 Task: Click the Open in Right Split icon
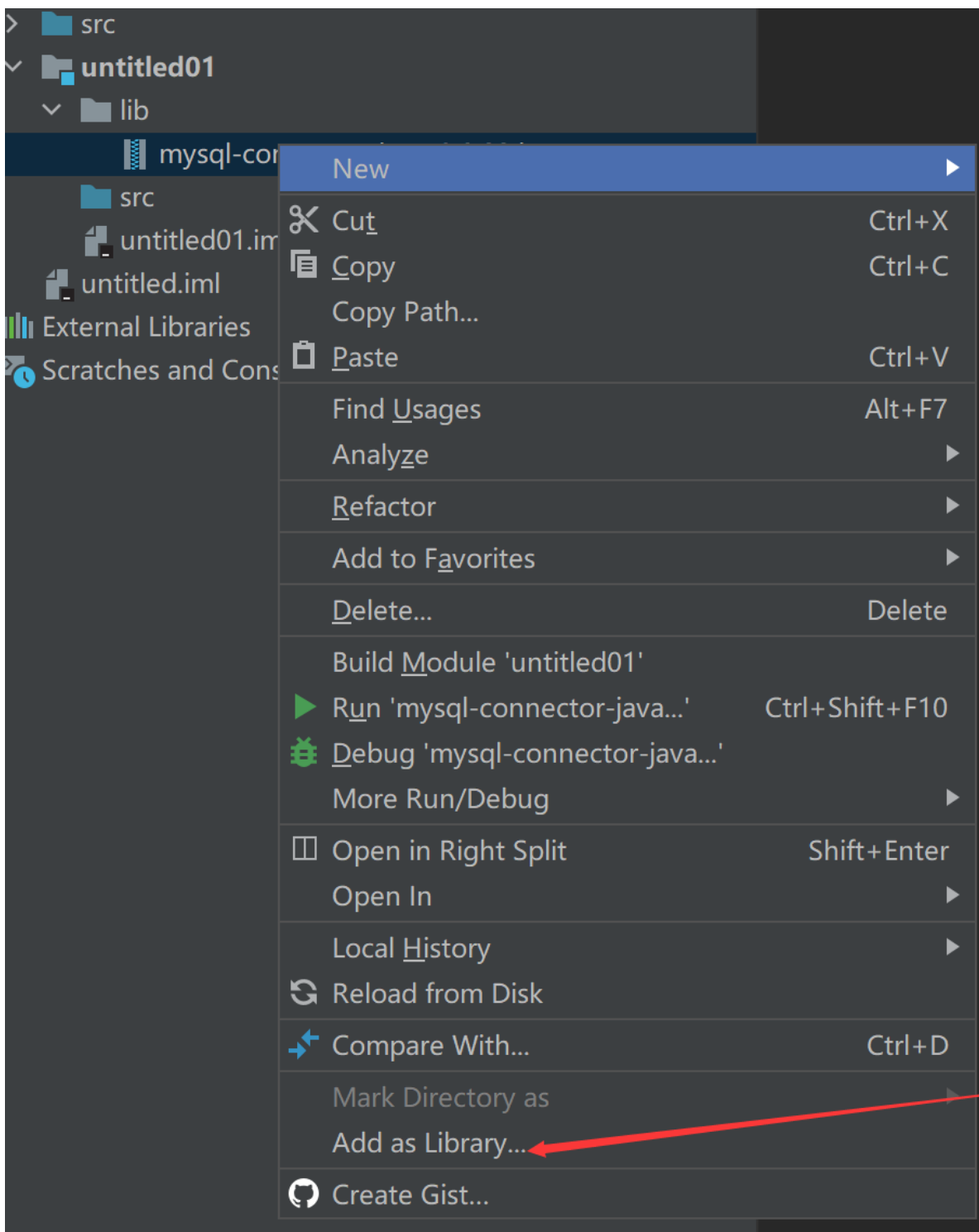coord(305,849)
